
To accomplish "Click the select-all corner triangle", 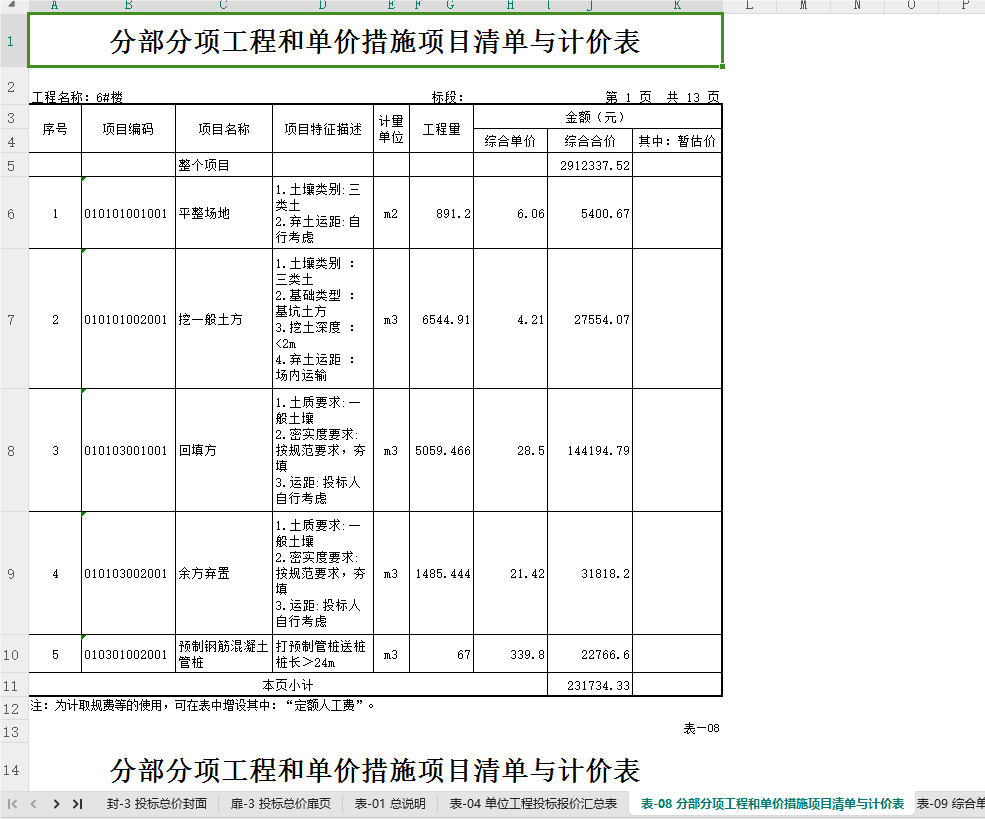I will [11, 4].
